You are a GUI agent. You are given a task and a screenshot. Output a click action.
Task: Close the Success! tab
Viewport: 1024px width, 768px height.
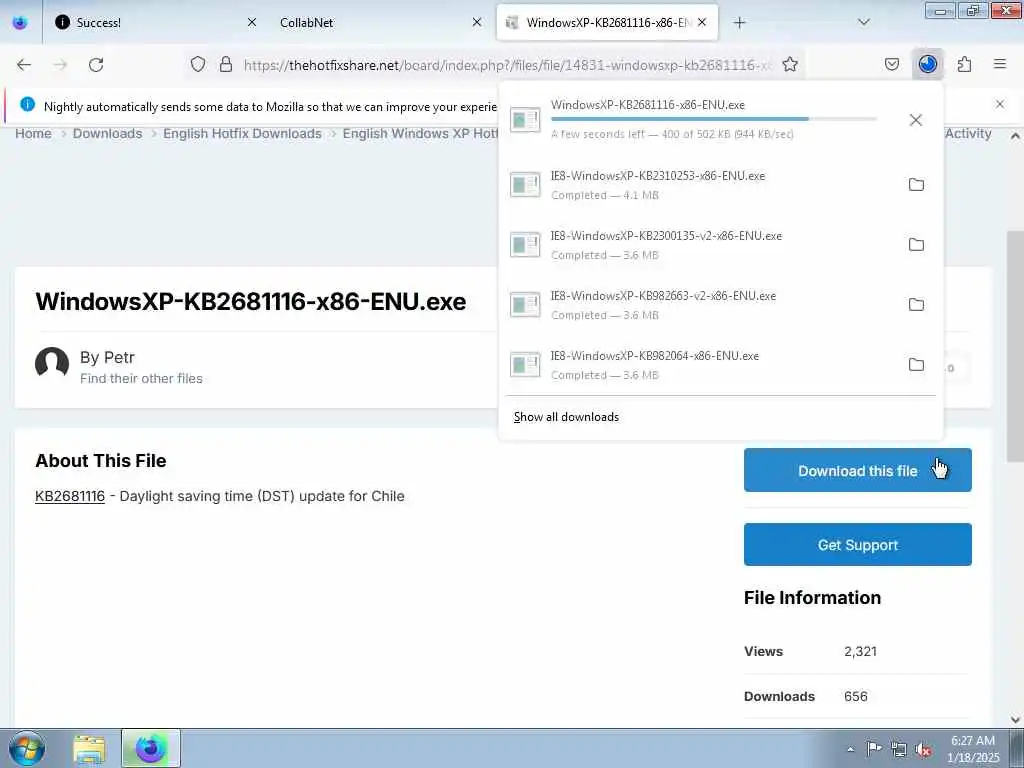251,22
